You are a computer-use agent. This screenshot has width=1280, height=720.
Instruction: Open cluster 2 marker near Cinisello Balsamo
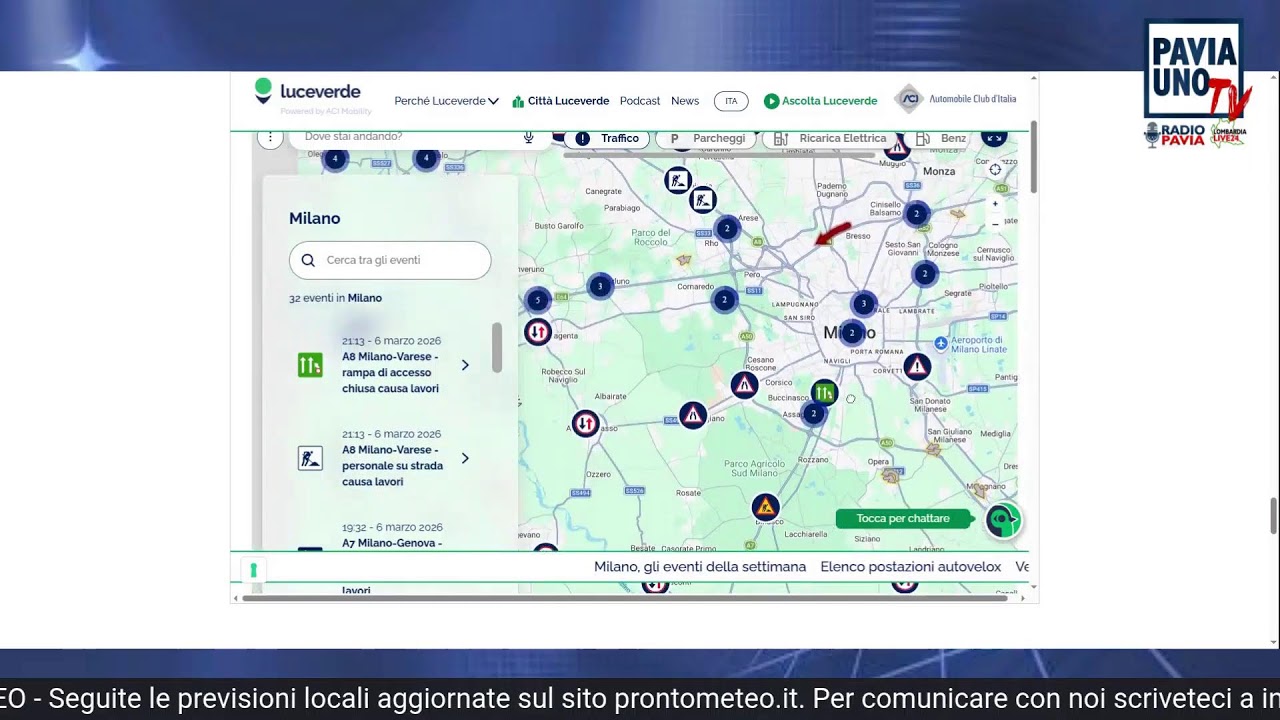[916, 213]
